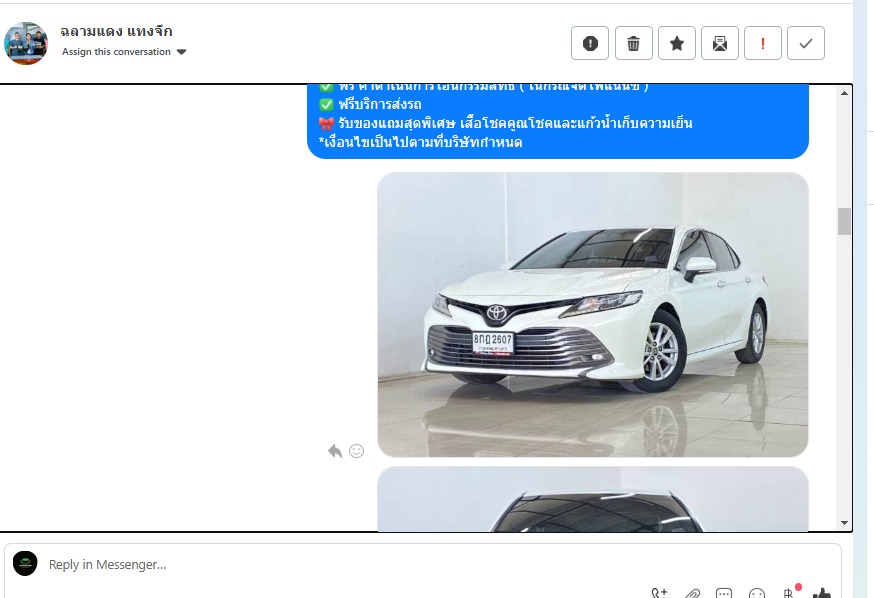Screen dimensions: 874x598
Task: Click blue promotional message bubble text
Action: tap(557, 121)
